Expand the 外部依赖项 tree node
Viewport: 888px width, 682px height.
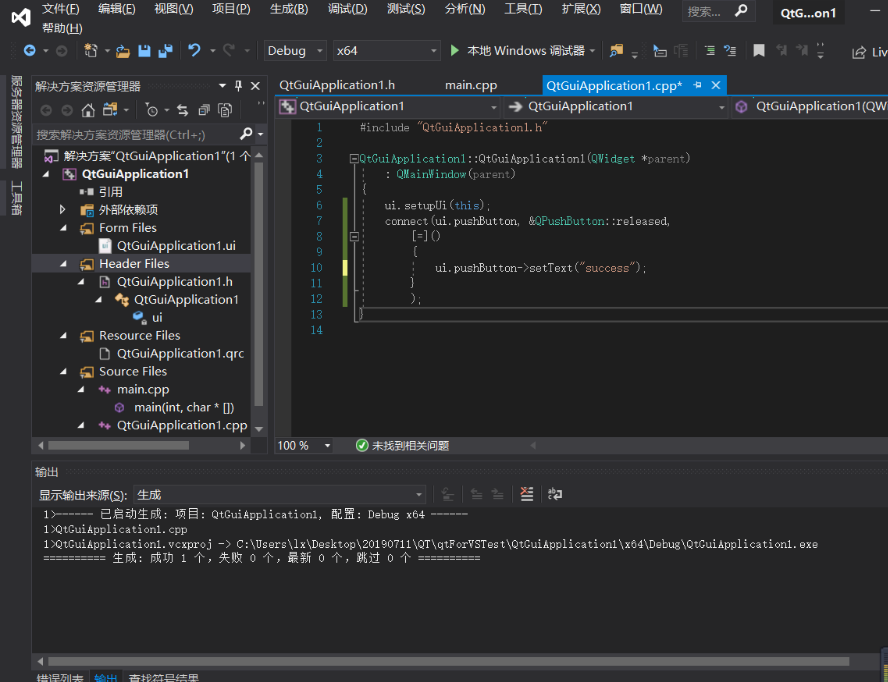[x=63, y=210]
